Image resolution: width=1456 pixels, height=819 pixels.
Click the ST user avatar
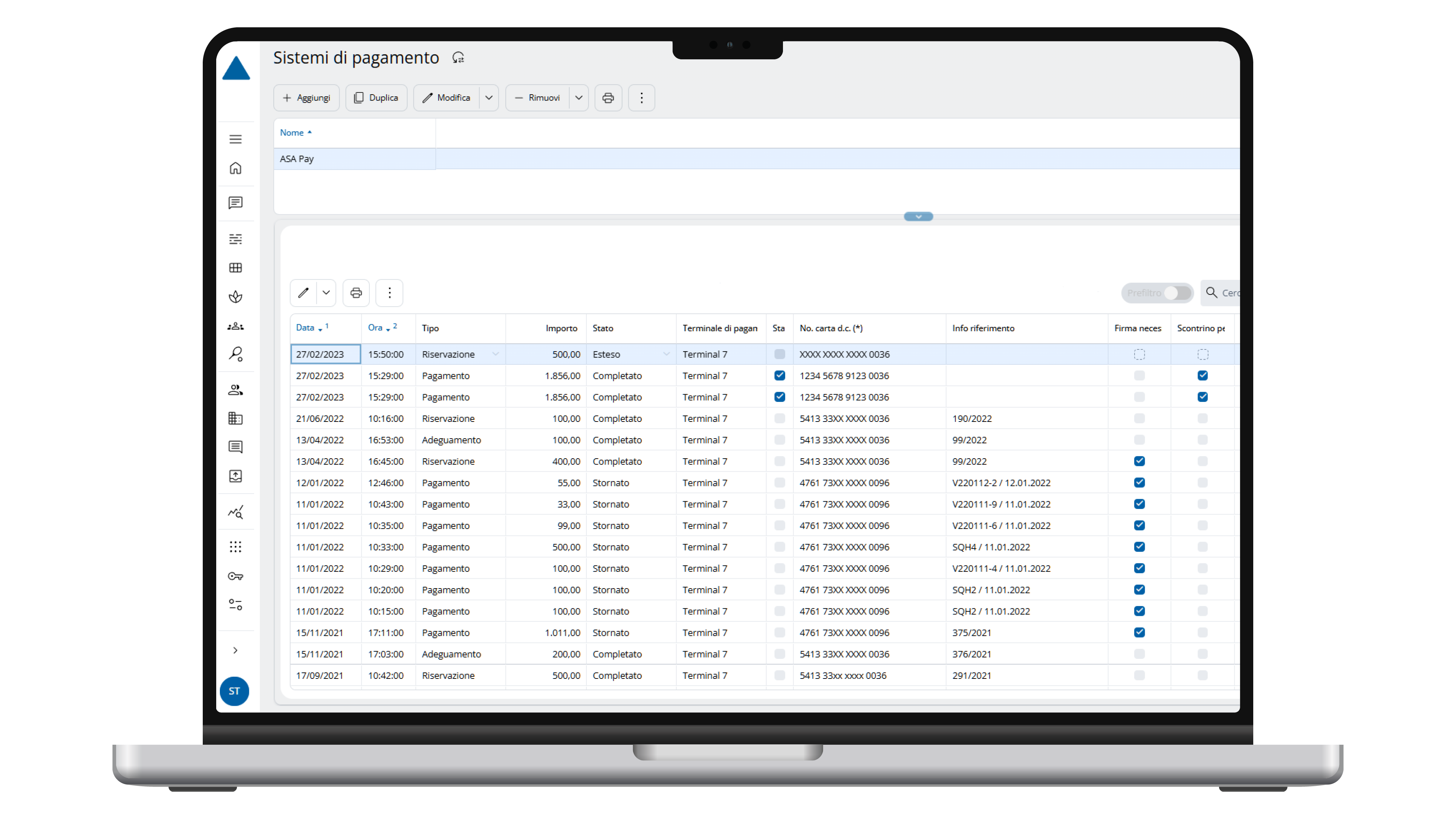(x=234, y=691)
